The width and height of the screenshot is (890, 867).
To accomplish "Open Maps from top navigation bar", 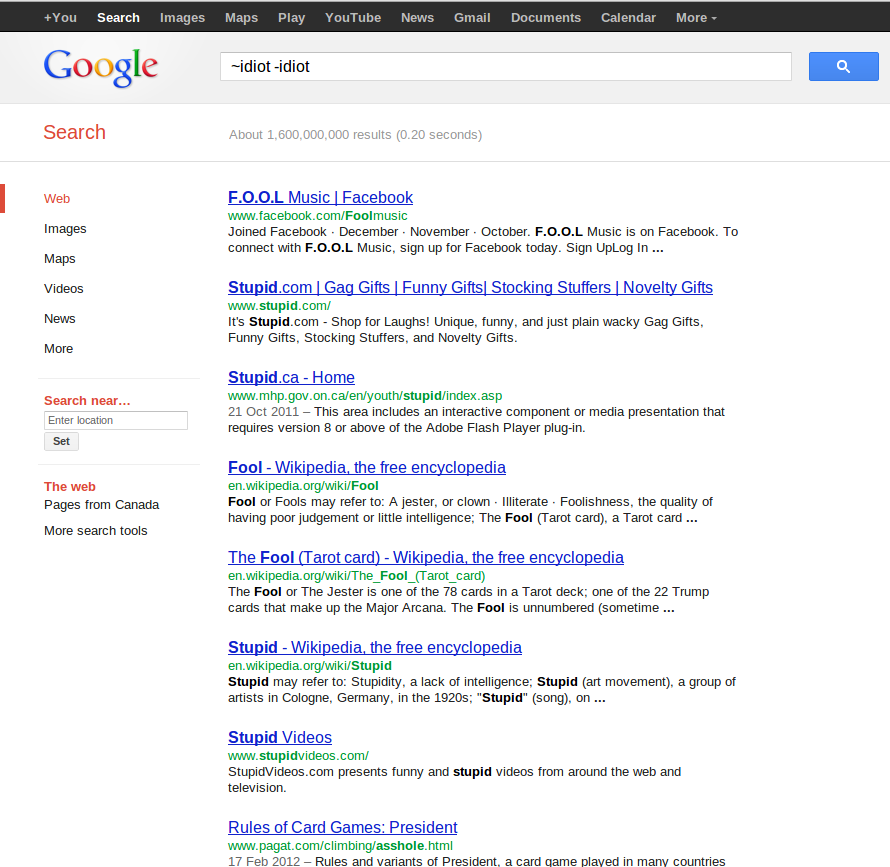I will [241, 18].
